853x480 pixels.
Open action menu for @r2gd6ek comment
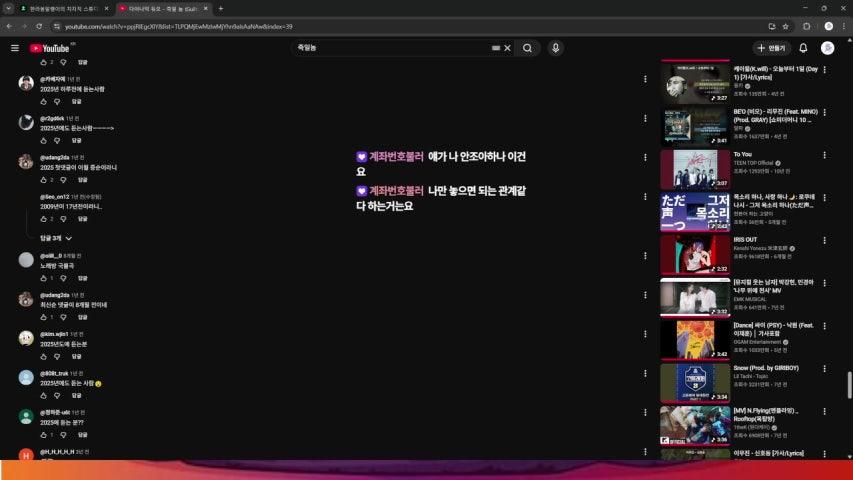pyautogui.click(x=645, y=118)
